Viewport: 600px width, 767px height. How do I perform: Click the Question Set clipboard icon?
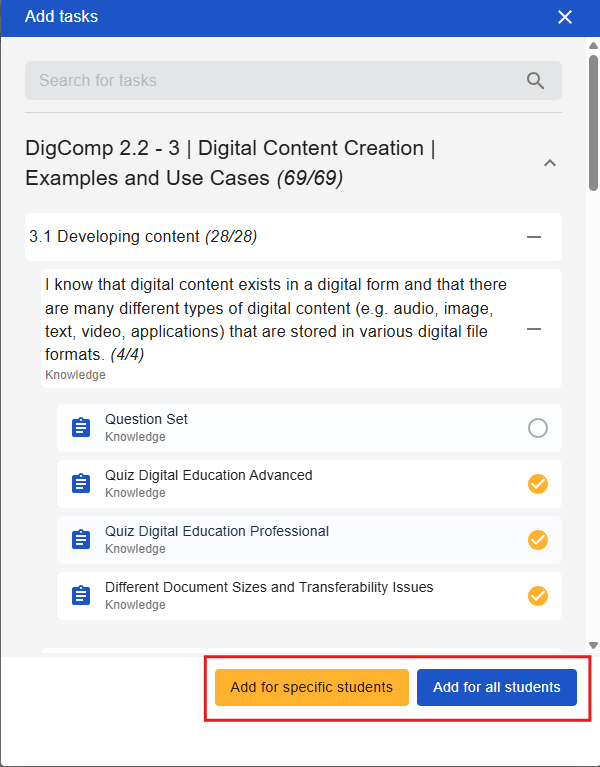point(81,428)
